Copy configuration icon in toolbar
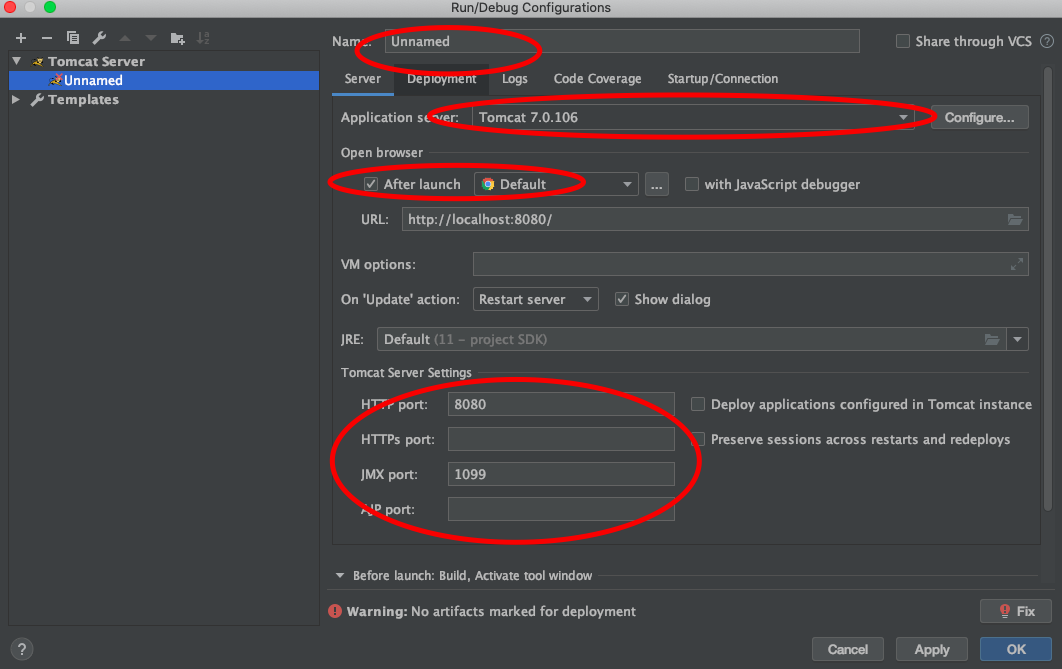The image size is (1062, 669). (72, 39)
